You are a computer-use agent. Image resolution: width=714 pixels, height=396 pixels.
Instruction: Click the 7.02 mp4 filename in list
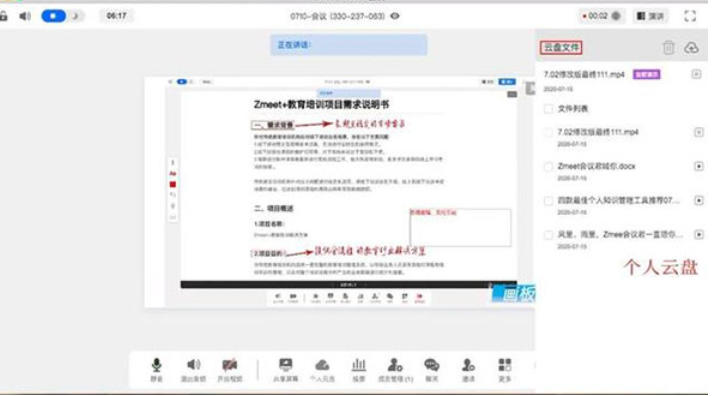point(598,132)
